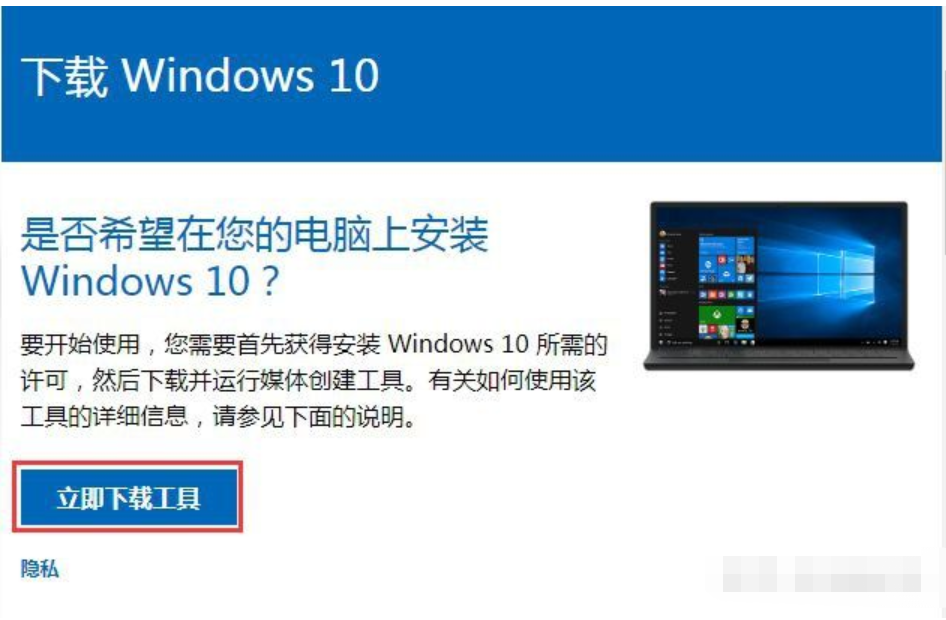Click the empty blue header banner area
Screen dimensions: 946x620
[664, 84]
